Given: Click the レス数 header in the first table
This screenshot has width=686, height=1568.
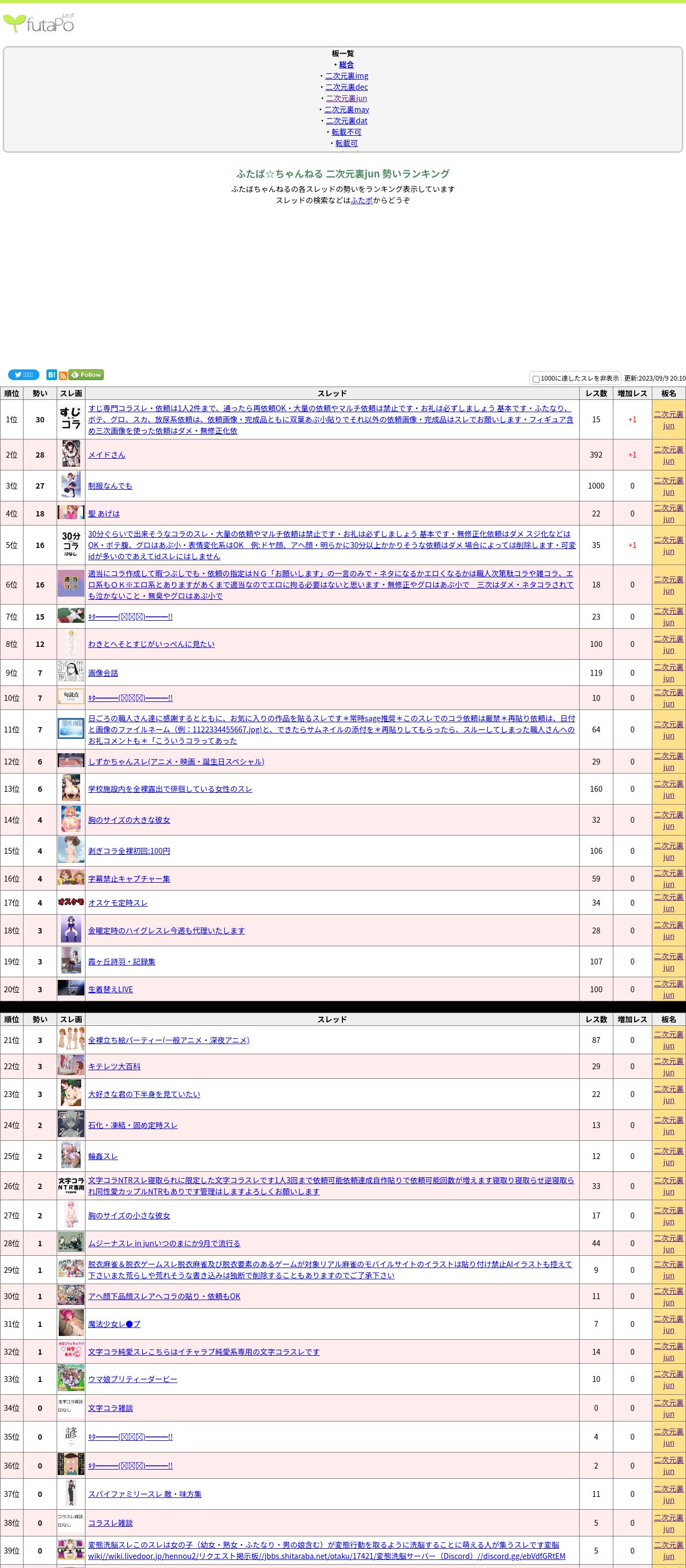Looking at the screenshot, I should click(x=596, y=393).
